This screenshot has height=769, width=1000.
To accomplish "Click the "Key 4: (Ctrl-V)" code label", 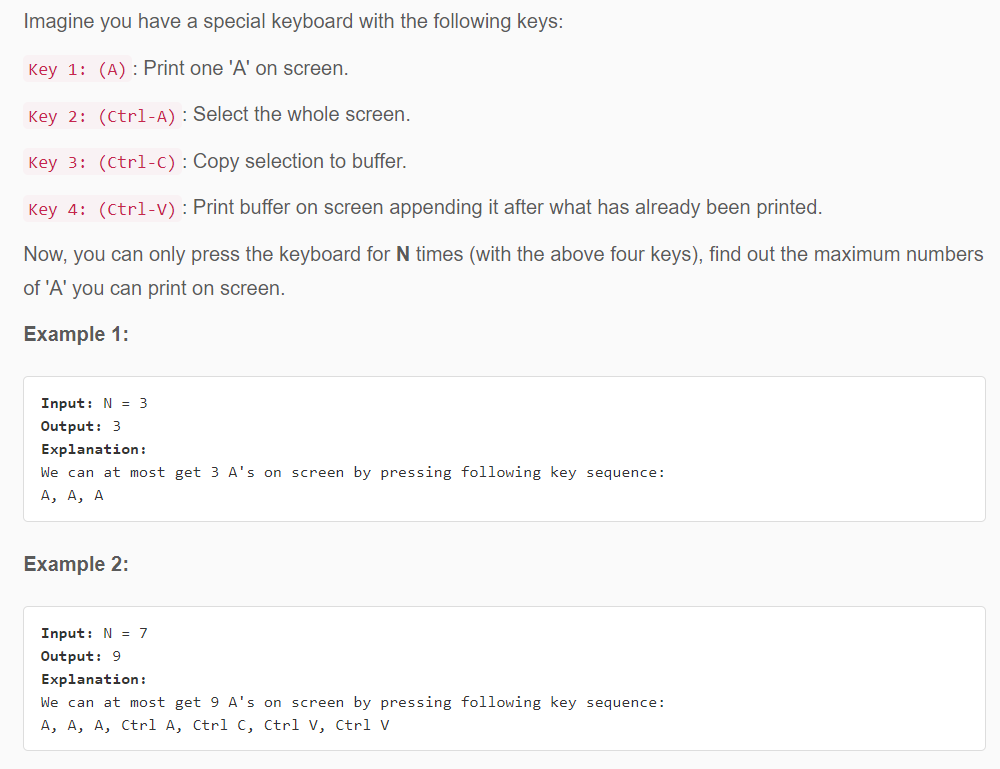I will coord(102,209).
